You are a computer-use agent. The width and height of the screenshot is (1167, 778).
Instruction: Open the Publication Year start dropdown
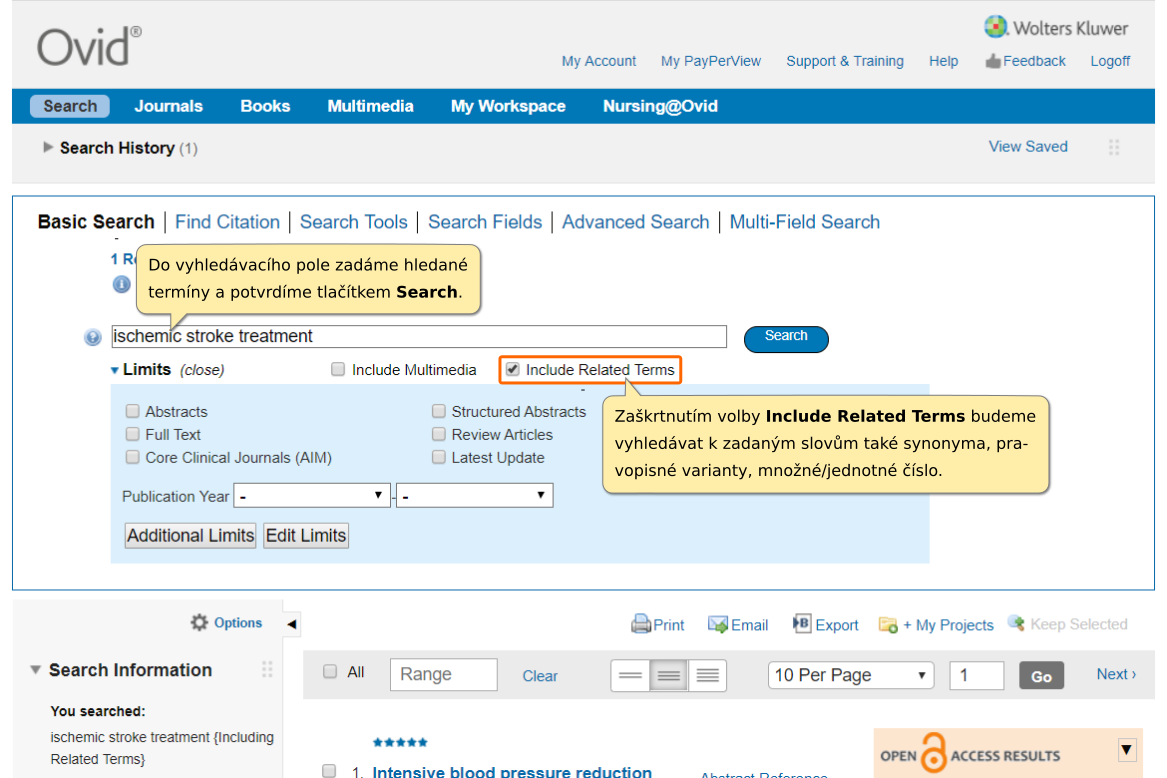pos(312,495)
